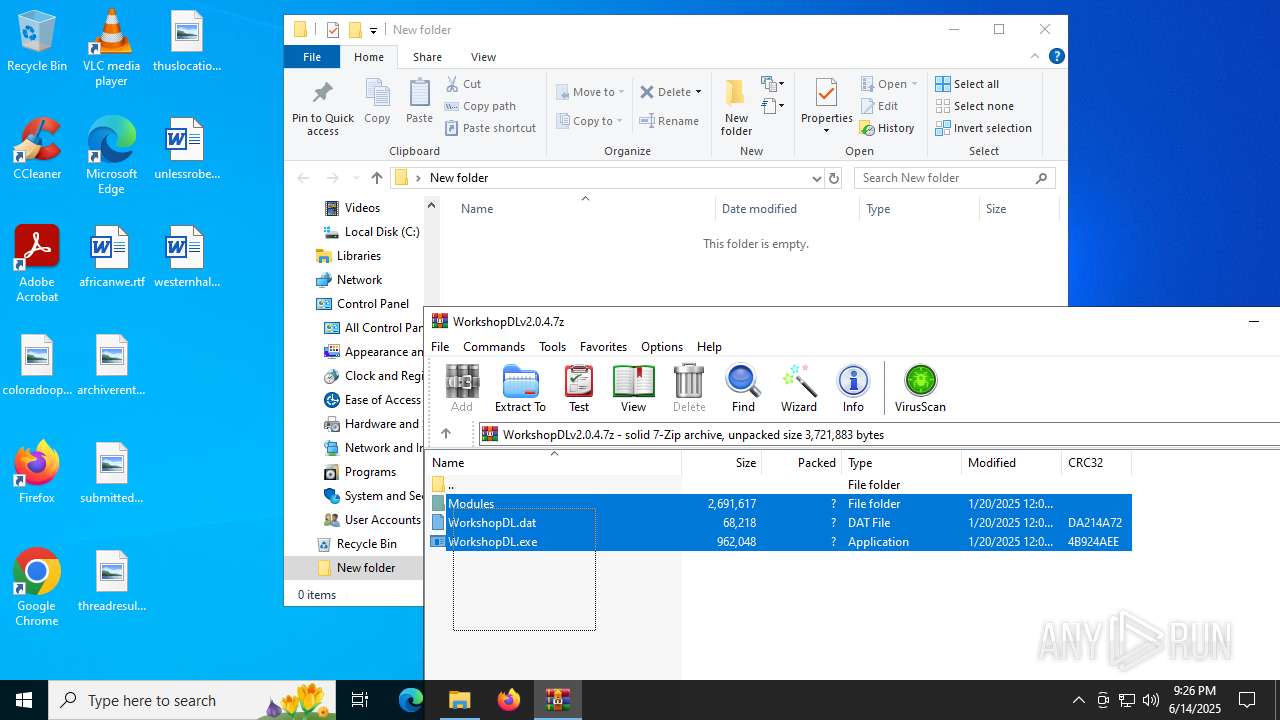
Task: Open the WinRAR Favorites menu
Action: 603,347
